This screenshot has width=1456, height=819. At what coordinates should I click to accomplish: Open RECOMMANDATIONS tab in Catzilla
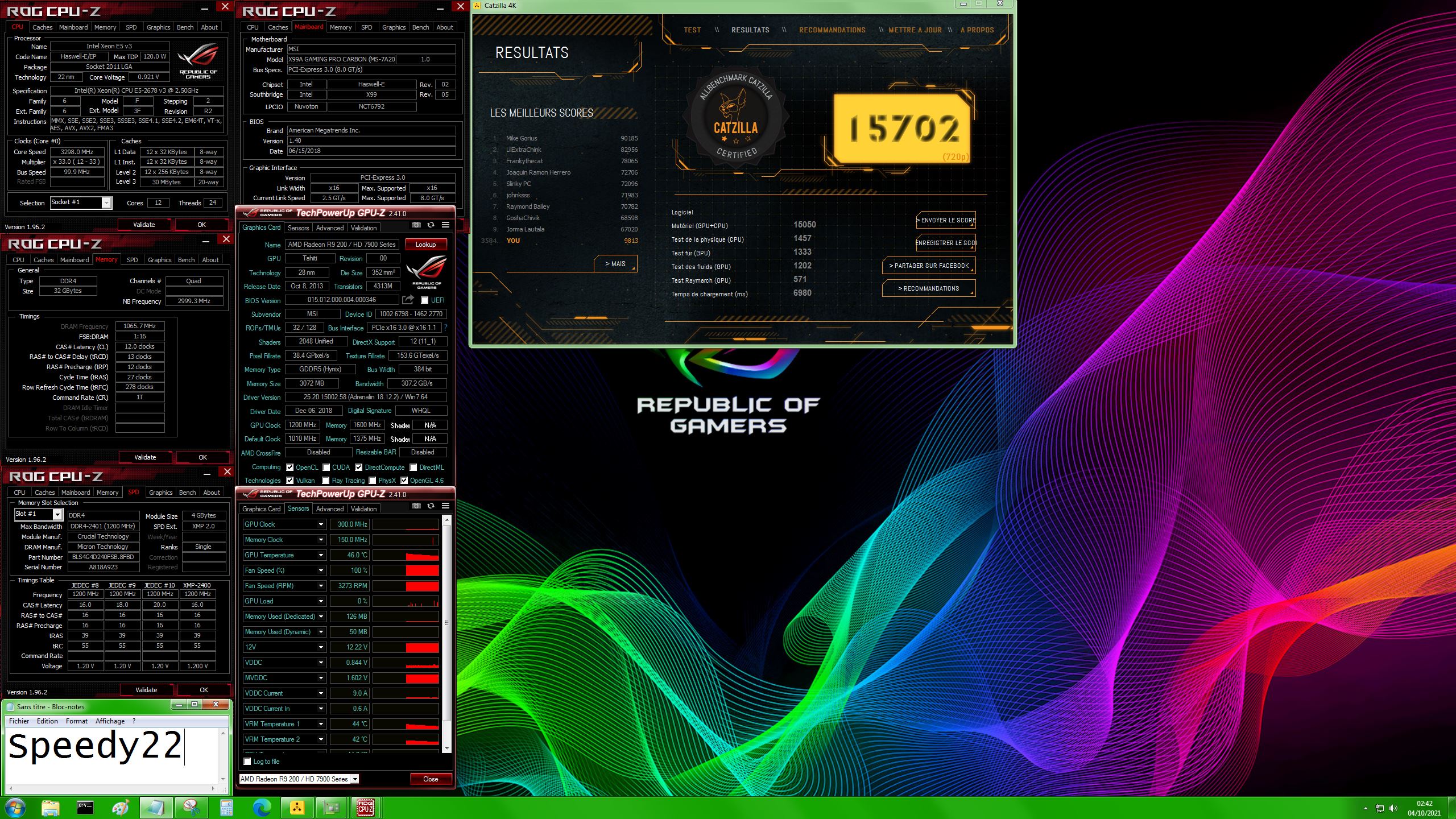point(832,30)
